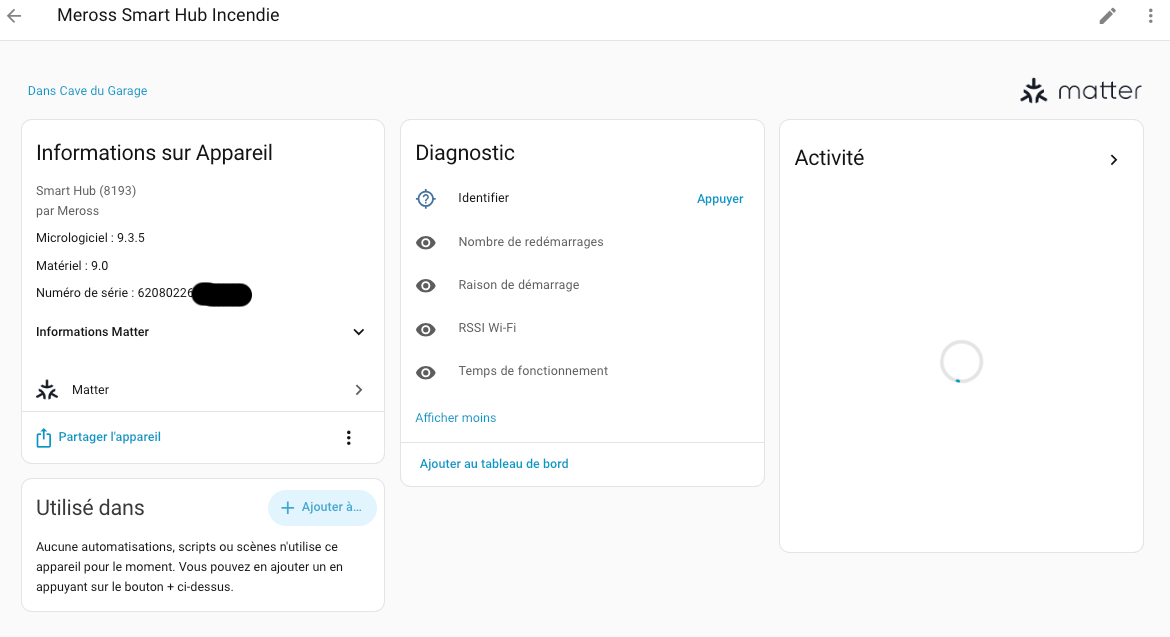Expand Informations Matter section chevron
The width and height of the screenshot is (1170, 637).
click(x=359, y=332)
